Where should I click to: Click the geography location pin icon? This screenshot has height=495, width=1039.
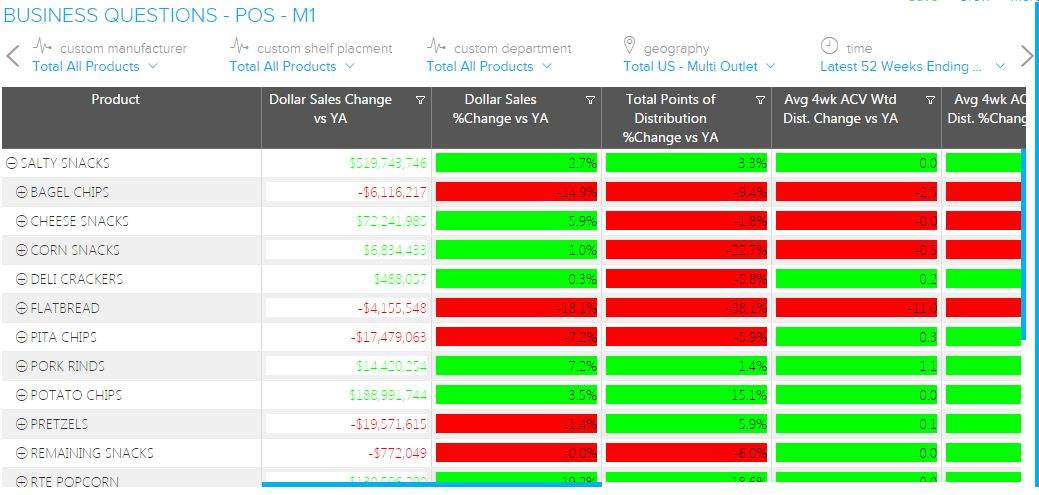pos(629,46)
